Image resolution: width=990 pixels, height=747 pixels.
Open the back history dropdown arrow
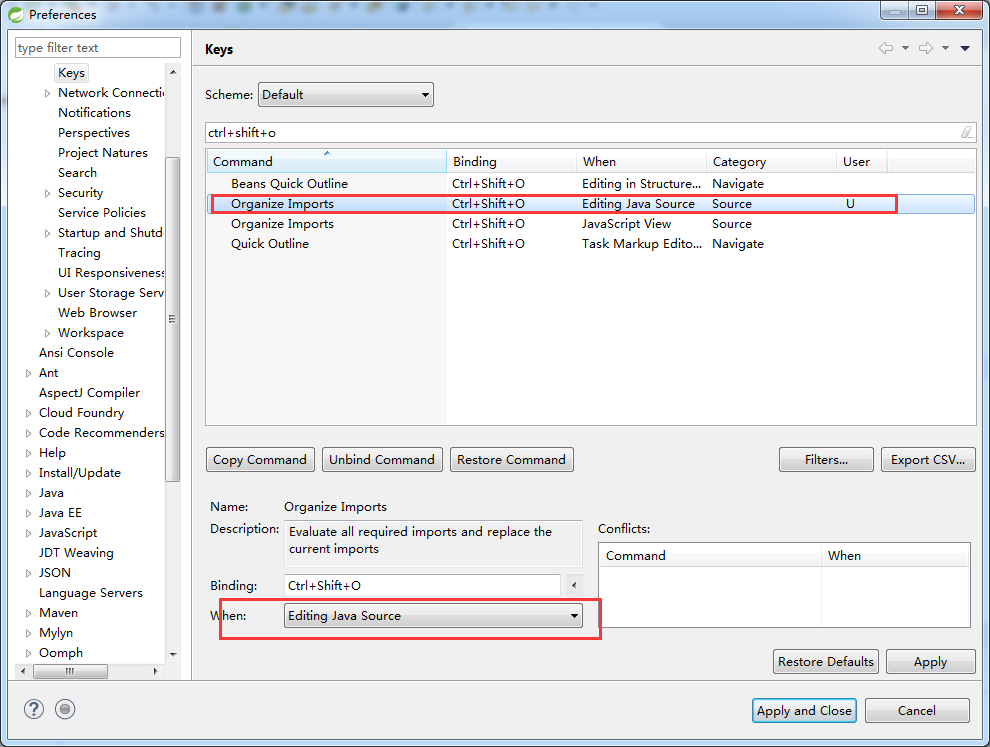(905, 48)
